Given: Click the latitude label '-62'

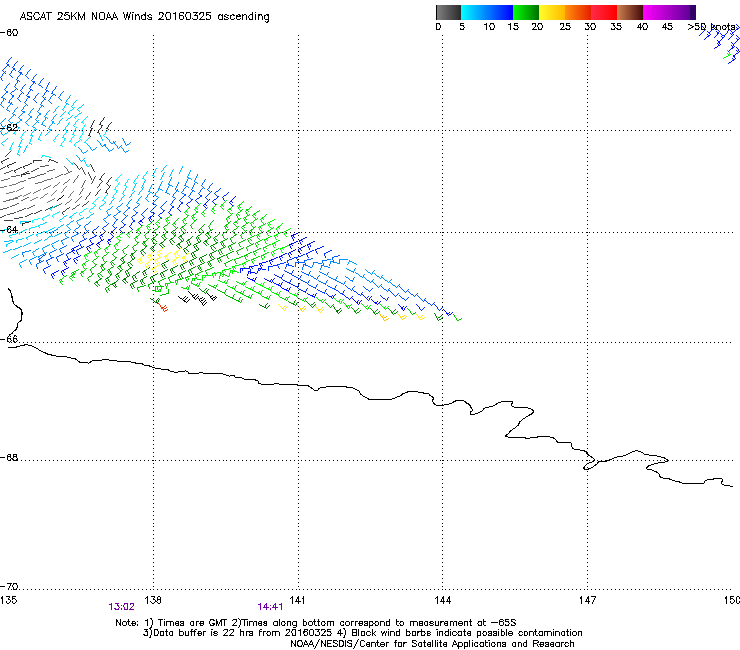Looking at the screenshot, I should (9, 128).
